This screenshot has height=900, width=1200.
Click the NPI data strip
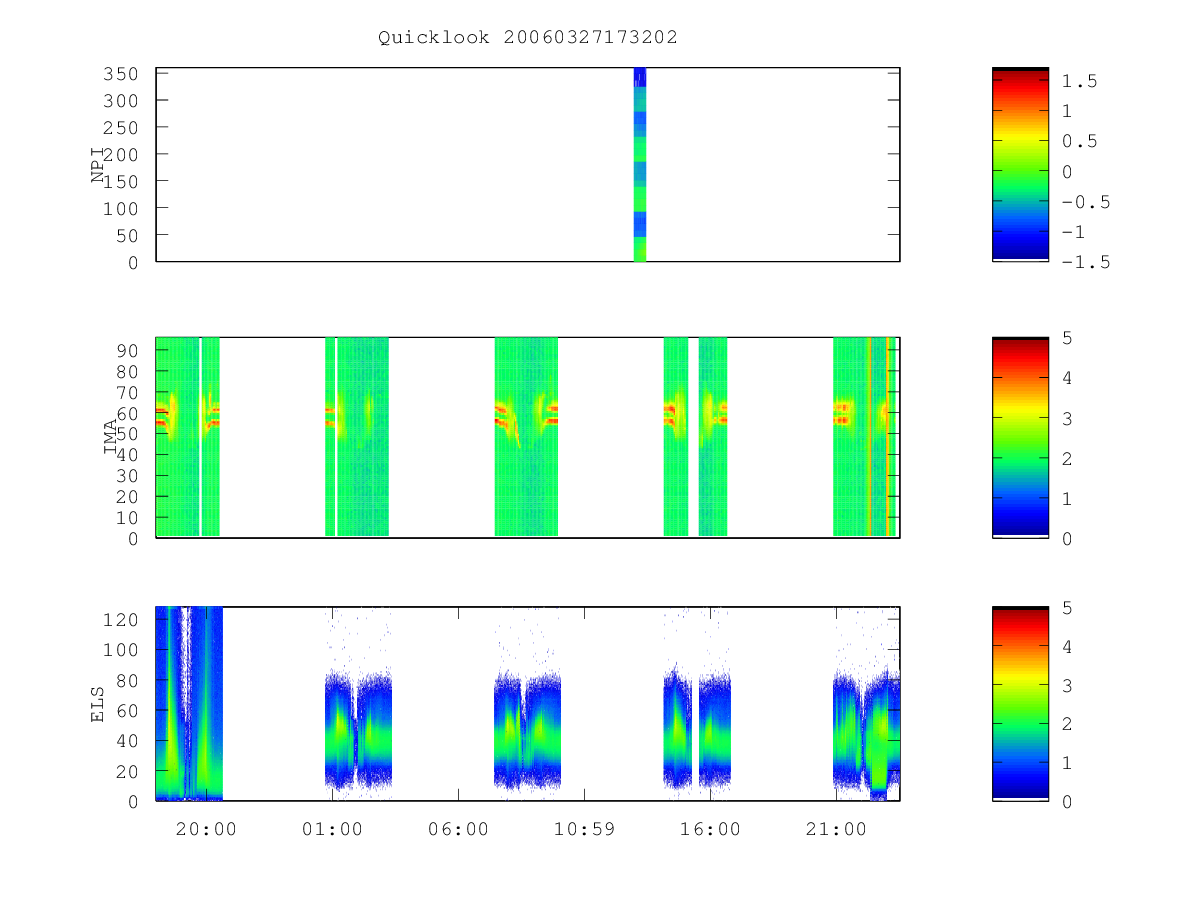click(640, 164)
